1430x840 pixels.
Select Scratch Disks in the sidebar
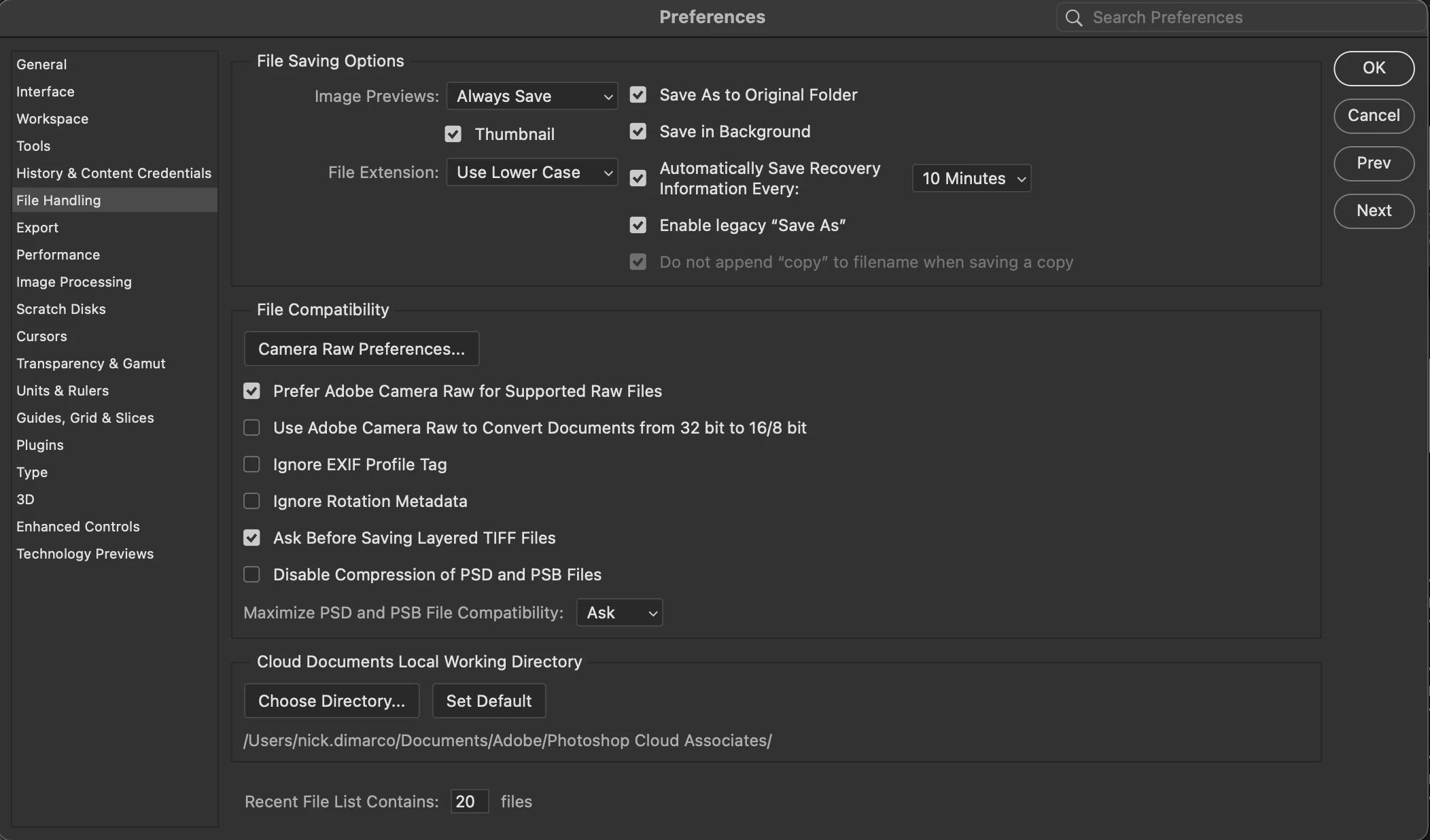click(60, 309)
